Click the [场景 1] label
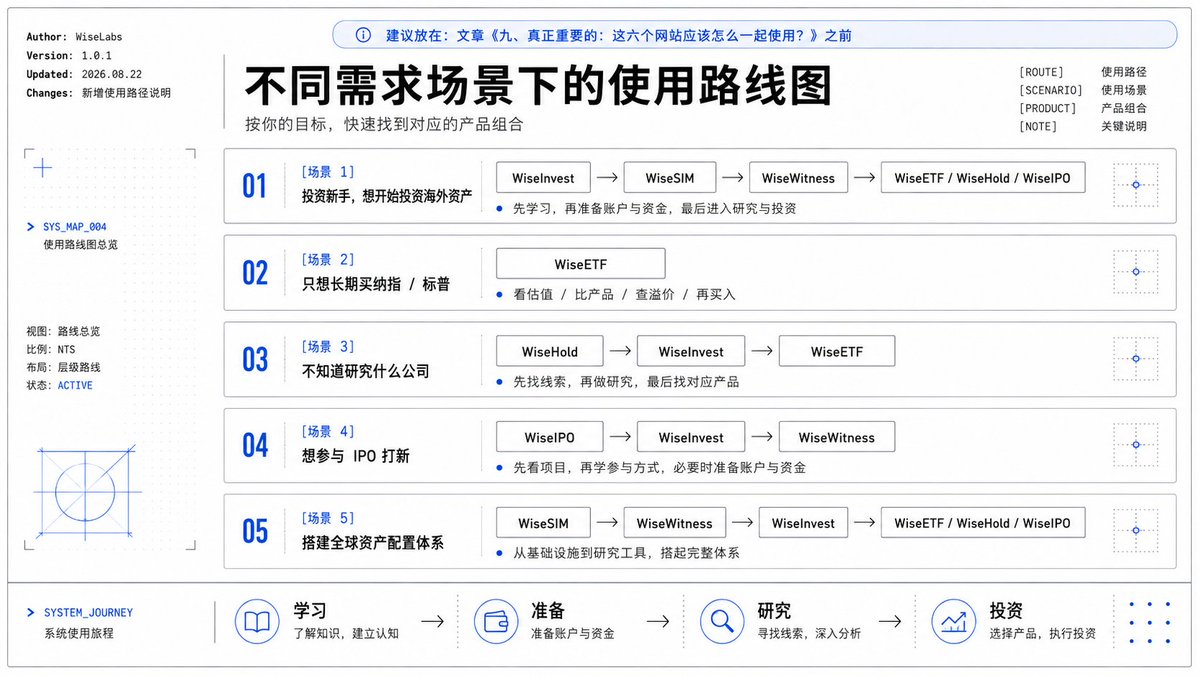Image resolution: width=1199 pixels, height=675 pixels. [327, 171]
